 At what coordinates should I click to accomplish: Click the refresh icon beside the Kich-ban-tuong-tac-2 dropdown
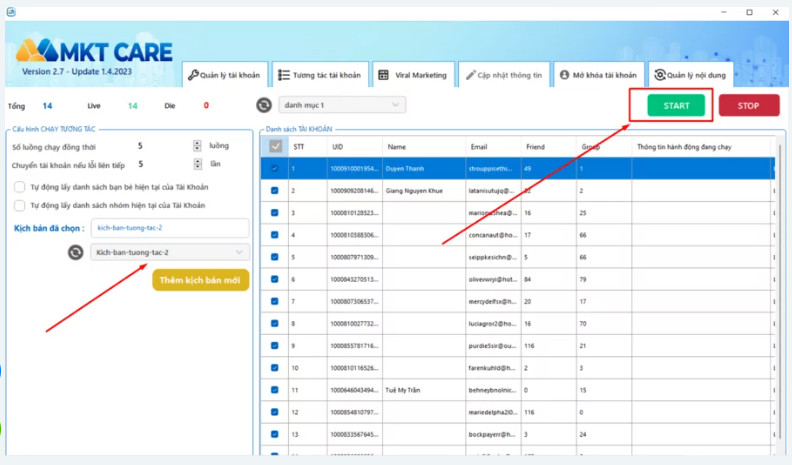coord(76,252)
